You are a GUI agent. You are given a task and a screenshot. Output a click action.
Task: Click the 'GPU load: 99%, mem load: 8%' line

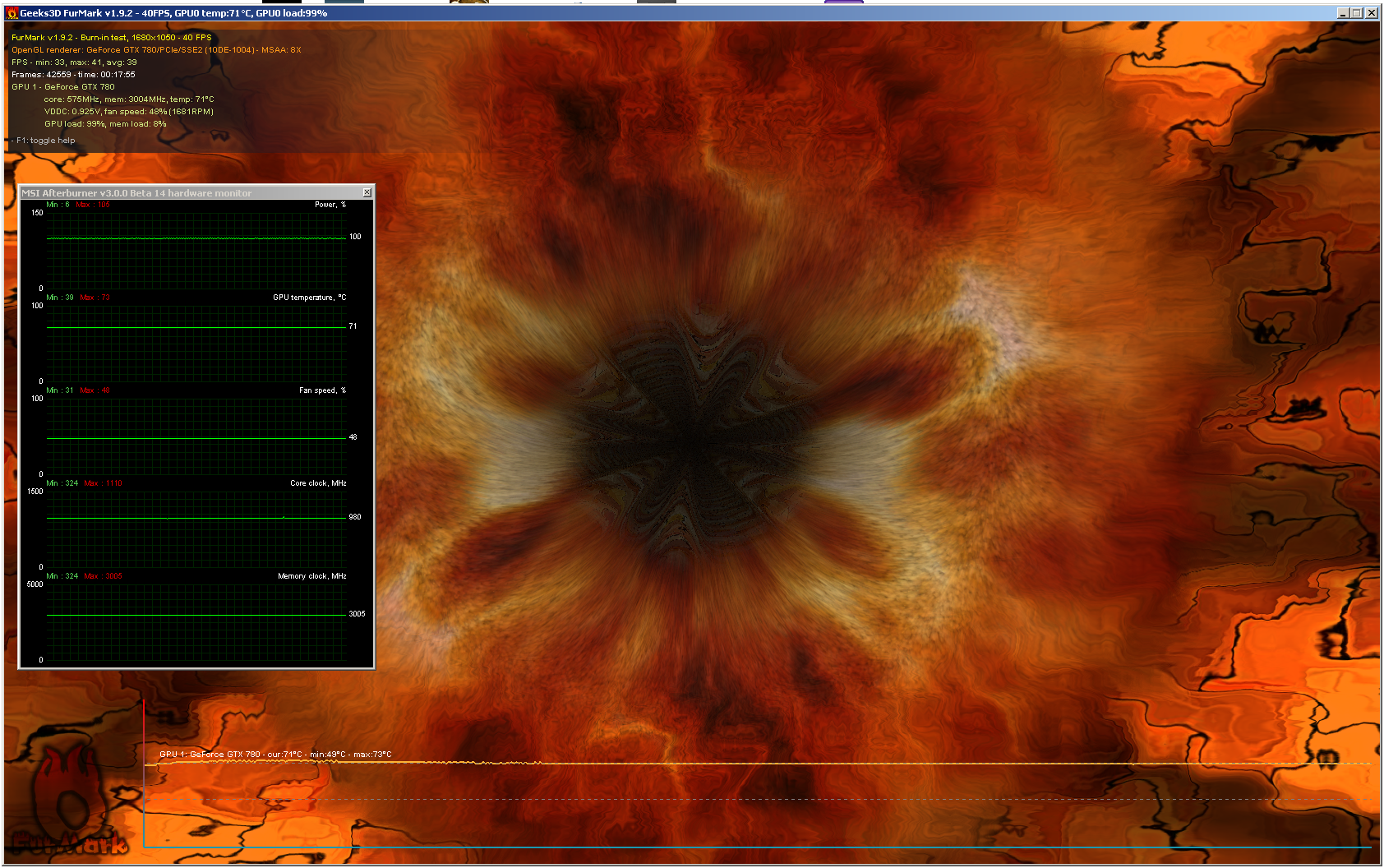(105, 124)
